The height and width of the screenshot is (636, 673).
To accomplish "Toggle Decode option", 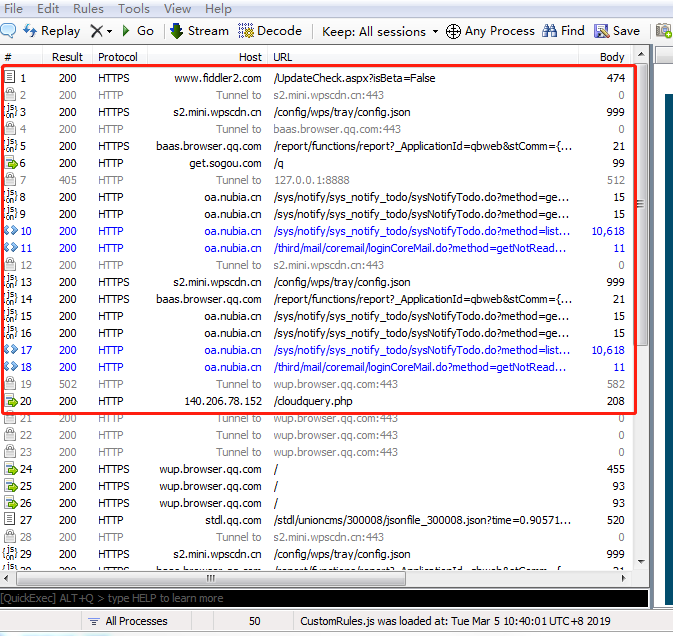I will click(x=270, y=31).
